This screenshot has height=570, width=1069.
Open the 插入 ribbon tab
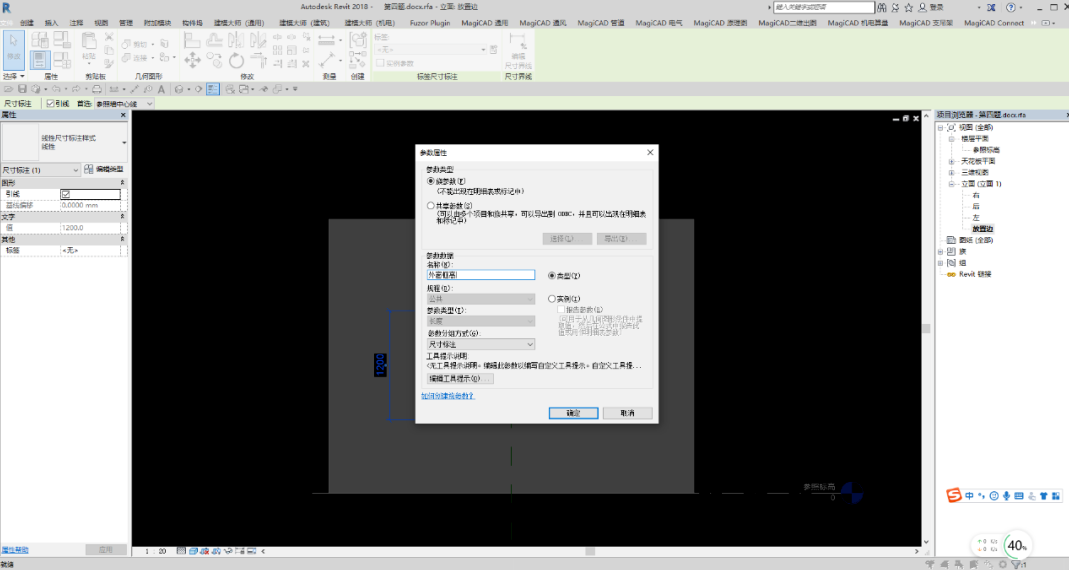(x=51, y=23)
